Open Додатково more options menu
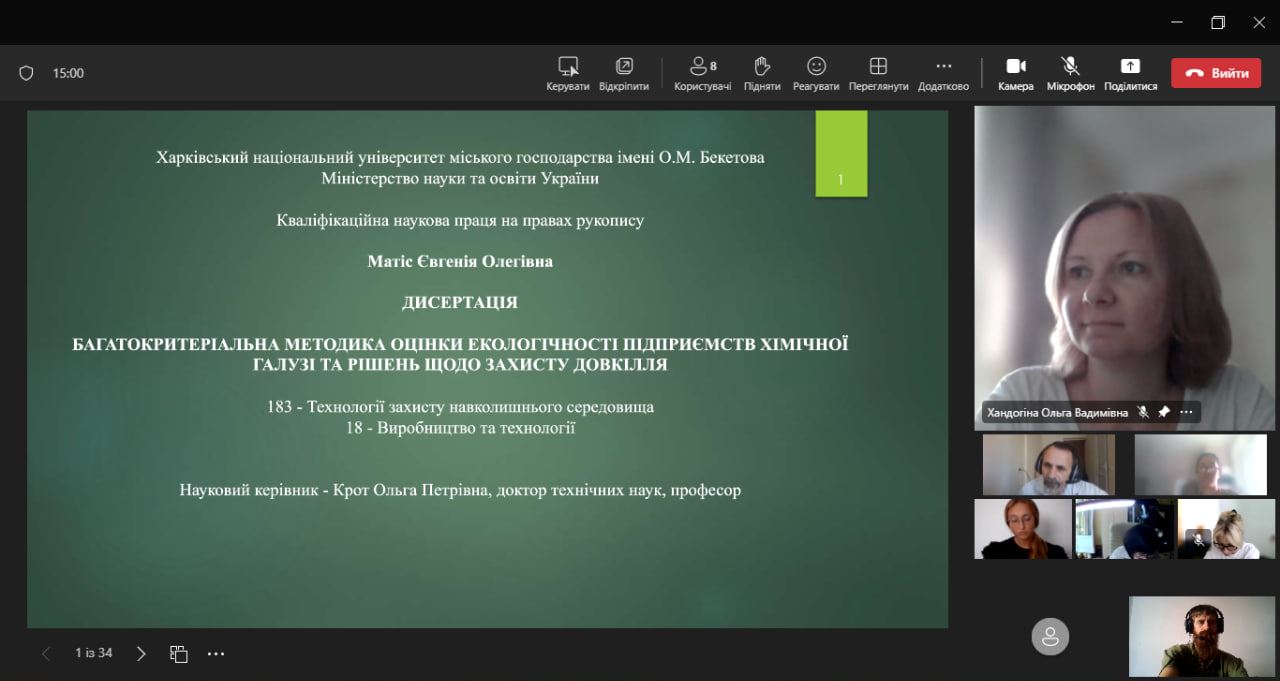Screen dimensions: 1280x681 click(943, 67)
